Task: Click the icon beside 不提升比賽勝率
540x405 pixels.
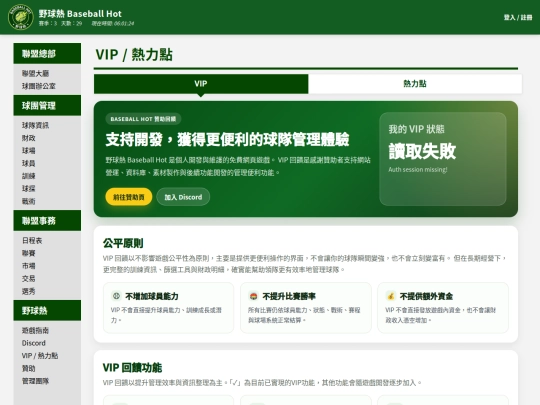Action: pos(253,296)
